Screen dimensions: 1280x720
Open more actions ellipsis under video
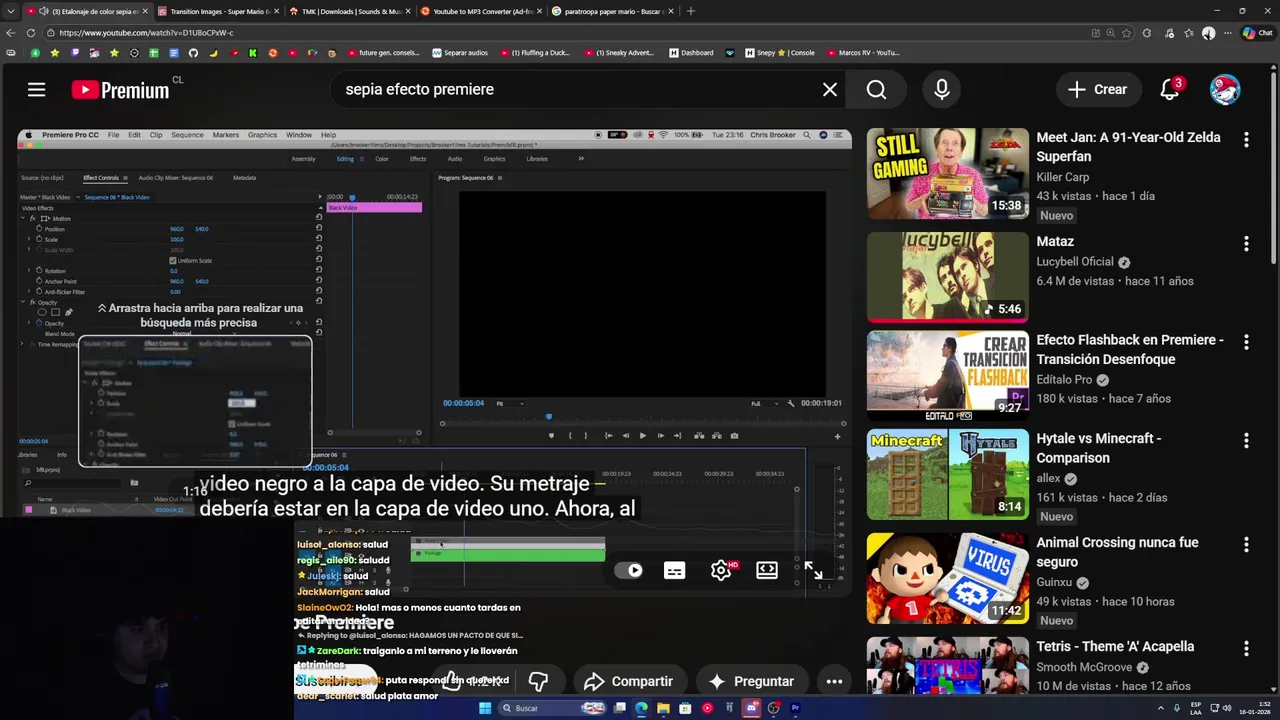click(x=834, y=681)
